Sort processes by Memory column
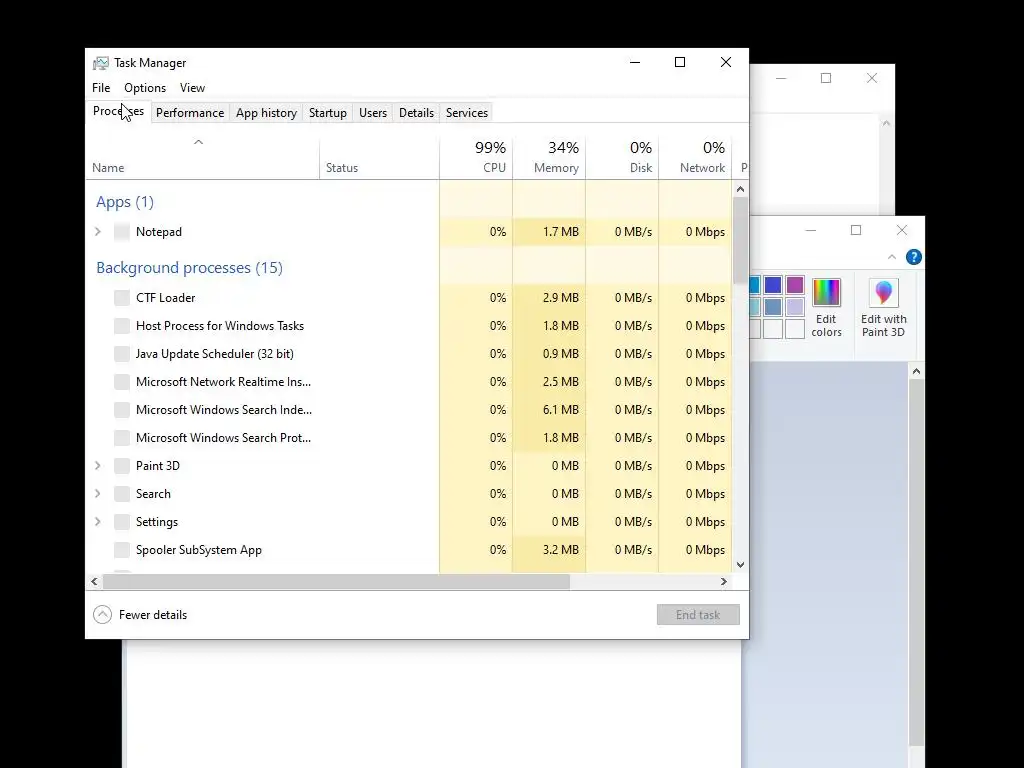The image size is (1024, 768). click(549, 158)
